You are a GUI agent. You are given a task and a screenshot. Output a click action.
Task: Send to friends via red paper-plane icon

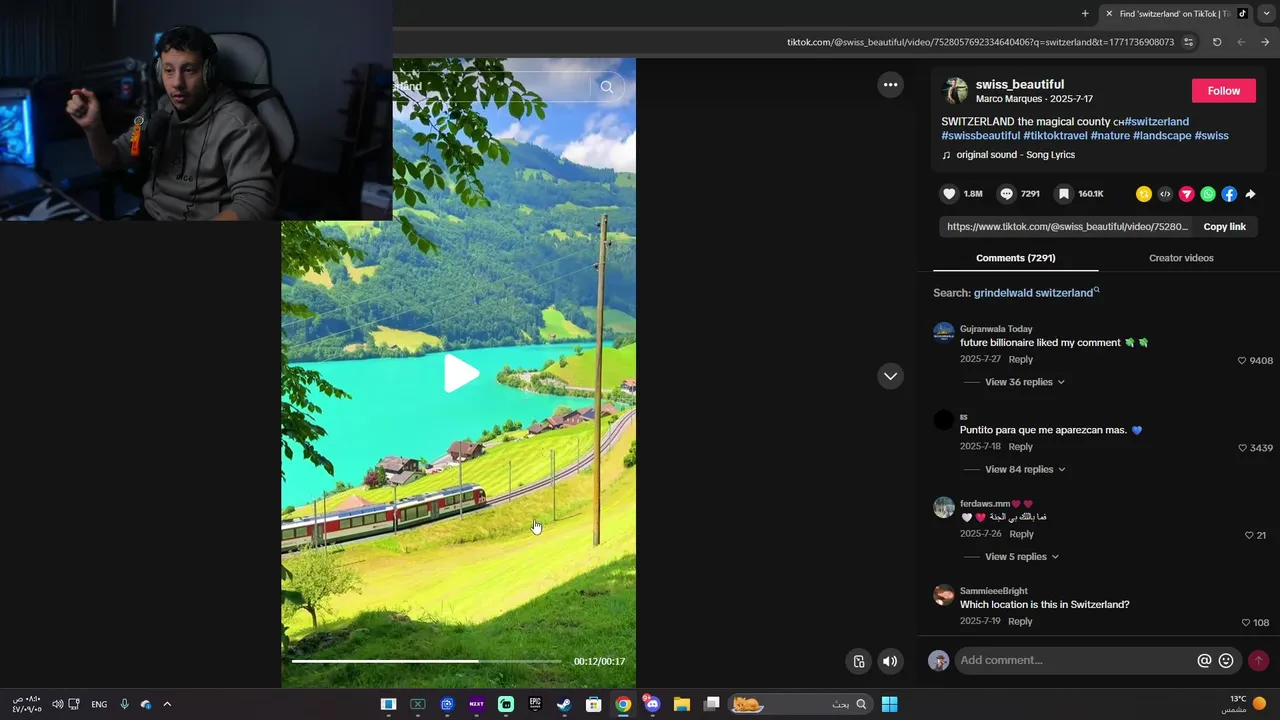[x=1187, y=194]
